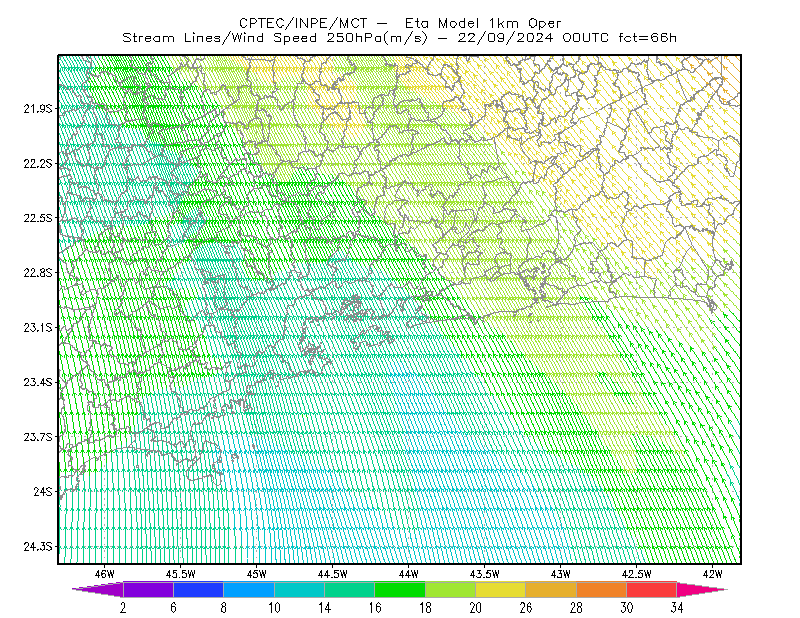
Task: Click legend value '14'
Action: click(x=324, y=608)
